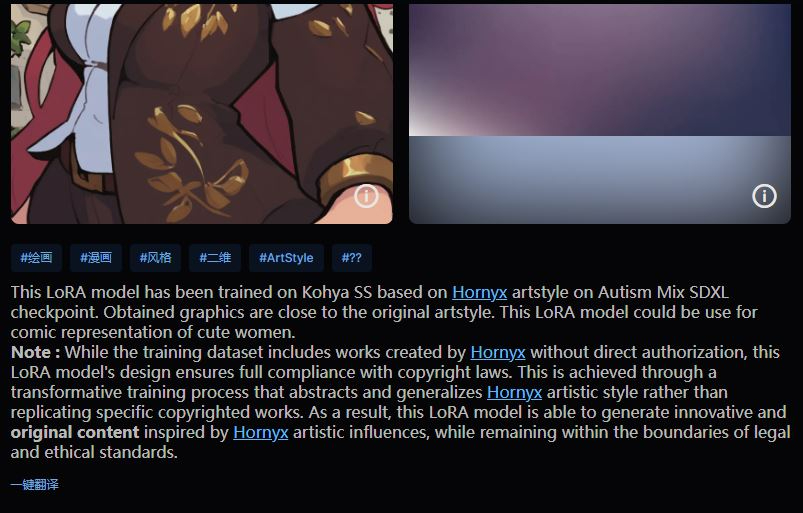
Task: Open the Hornyx link after "generalizes"
Action: [514, 392]
